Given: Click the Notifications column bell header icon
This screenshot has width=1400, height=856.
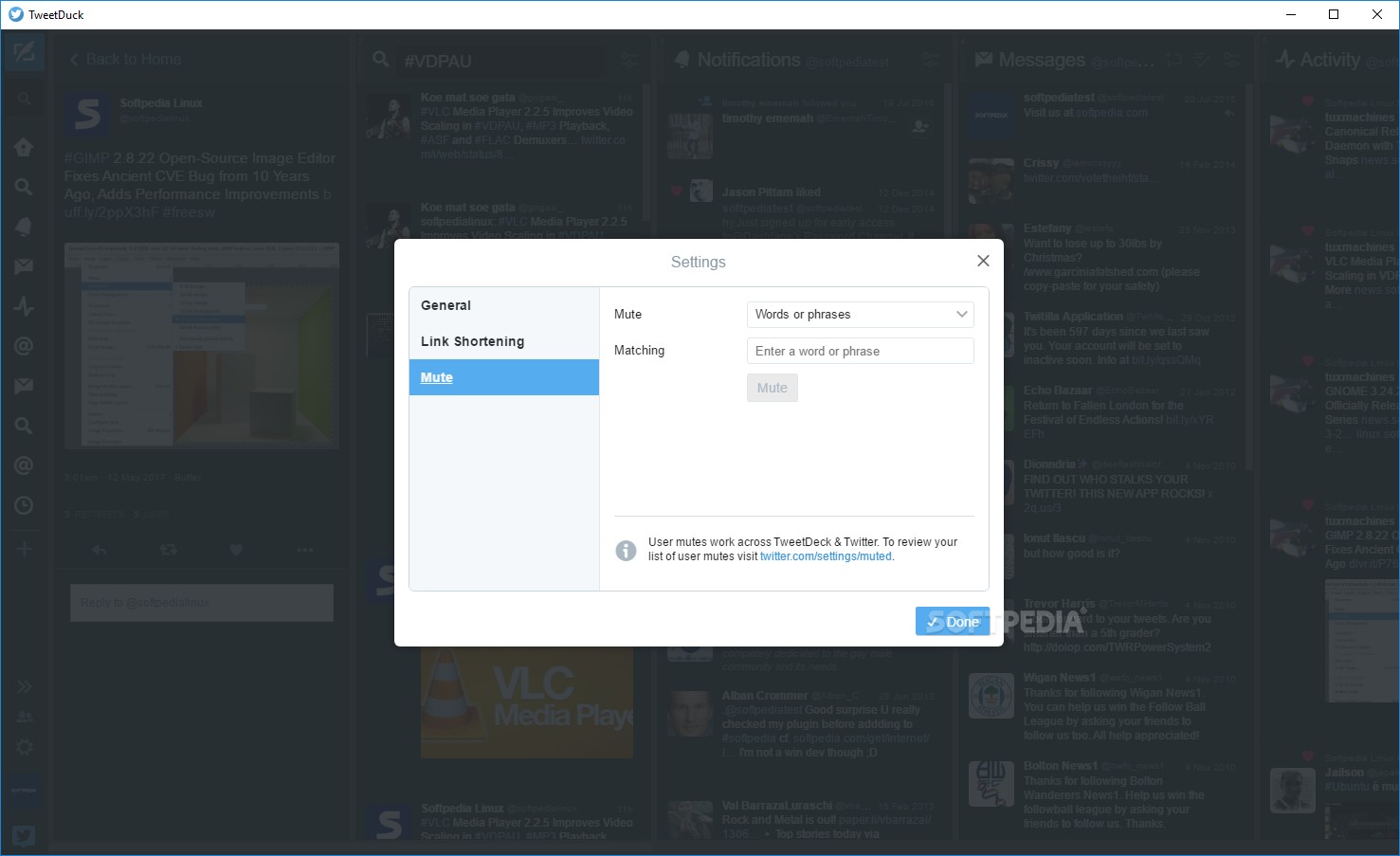Looking at the screenshot, I should point(682,60).
